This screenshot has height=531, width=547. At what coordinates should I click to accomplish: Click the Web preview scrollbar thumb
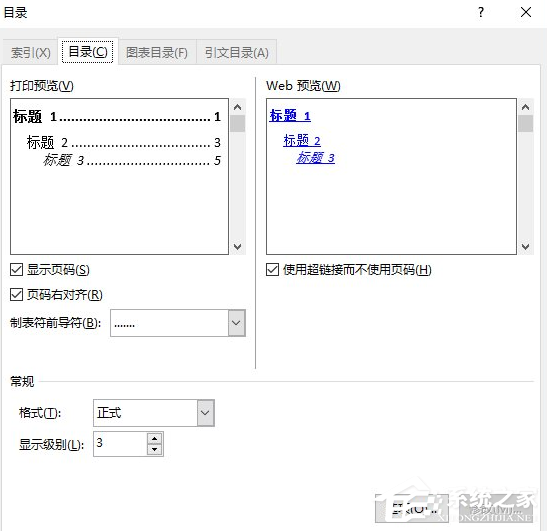coord(525,124)
